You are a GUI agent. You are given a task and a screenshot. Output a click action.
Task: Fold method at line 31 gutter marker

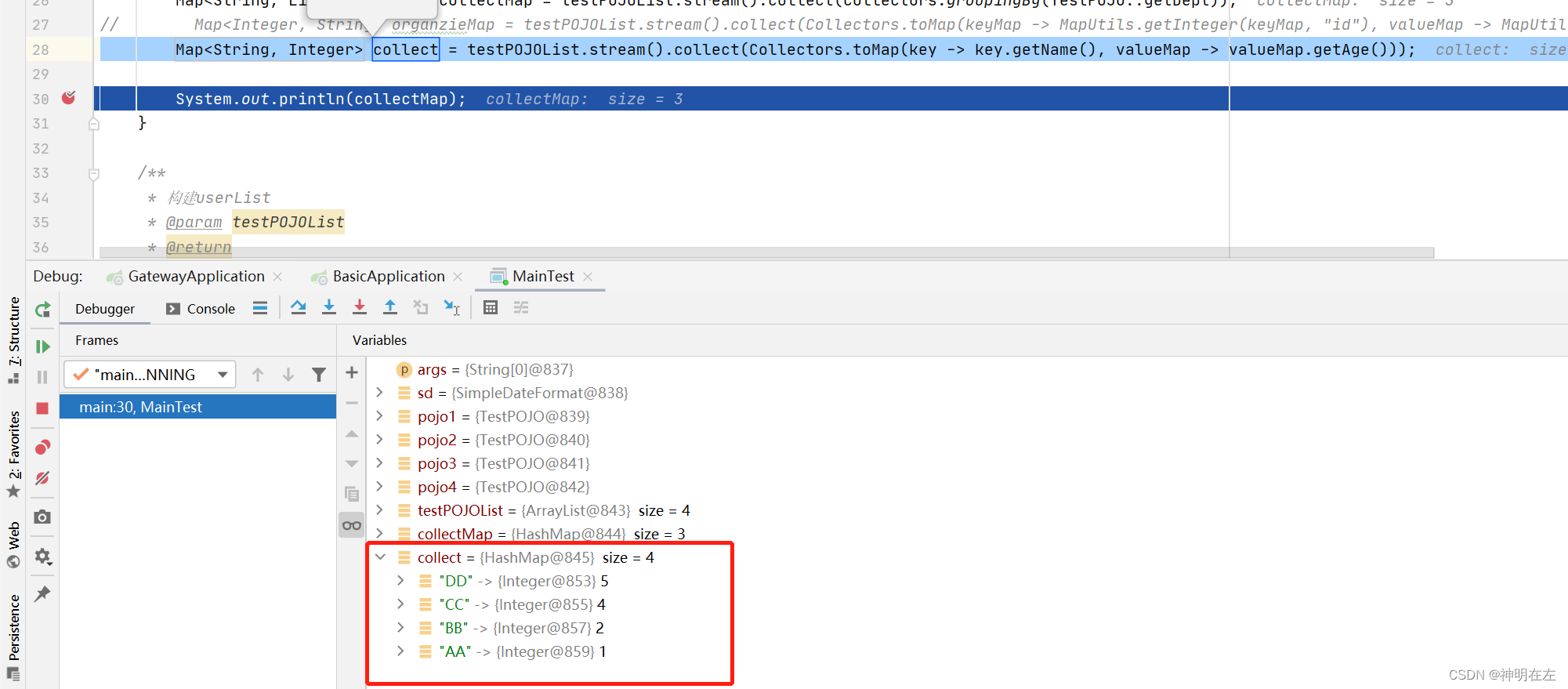tap(94, 123)
